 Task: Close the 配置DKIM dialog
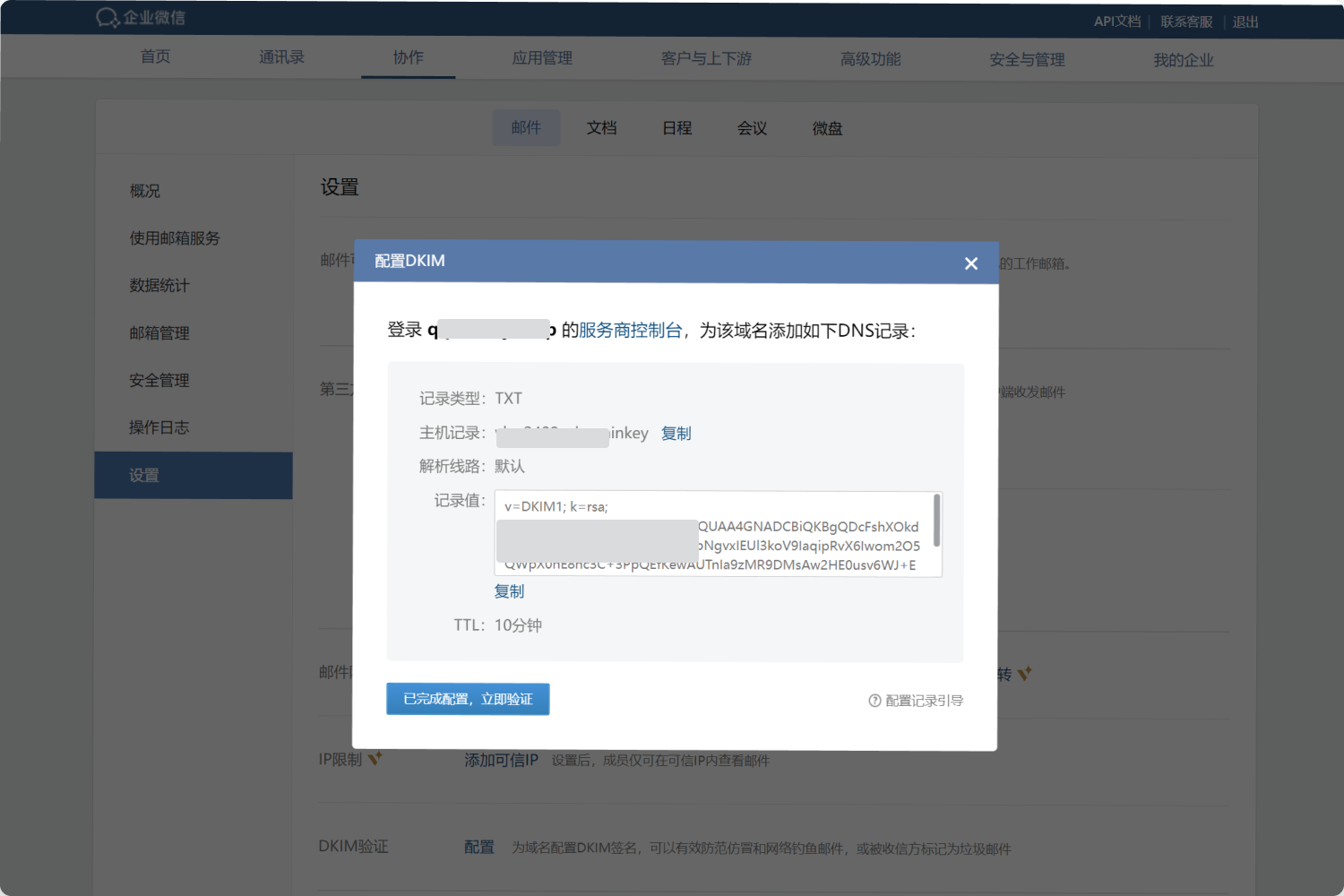tap(971, 263)
